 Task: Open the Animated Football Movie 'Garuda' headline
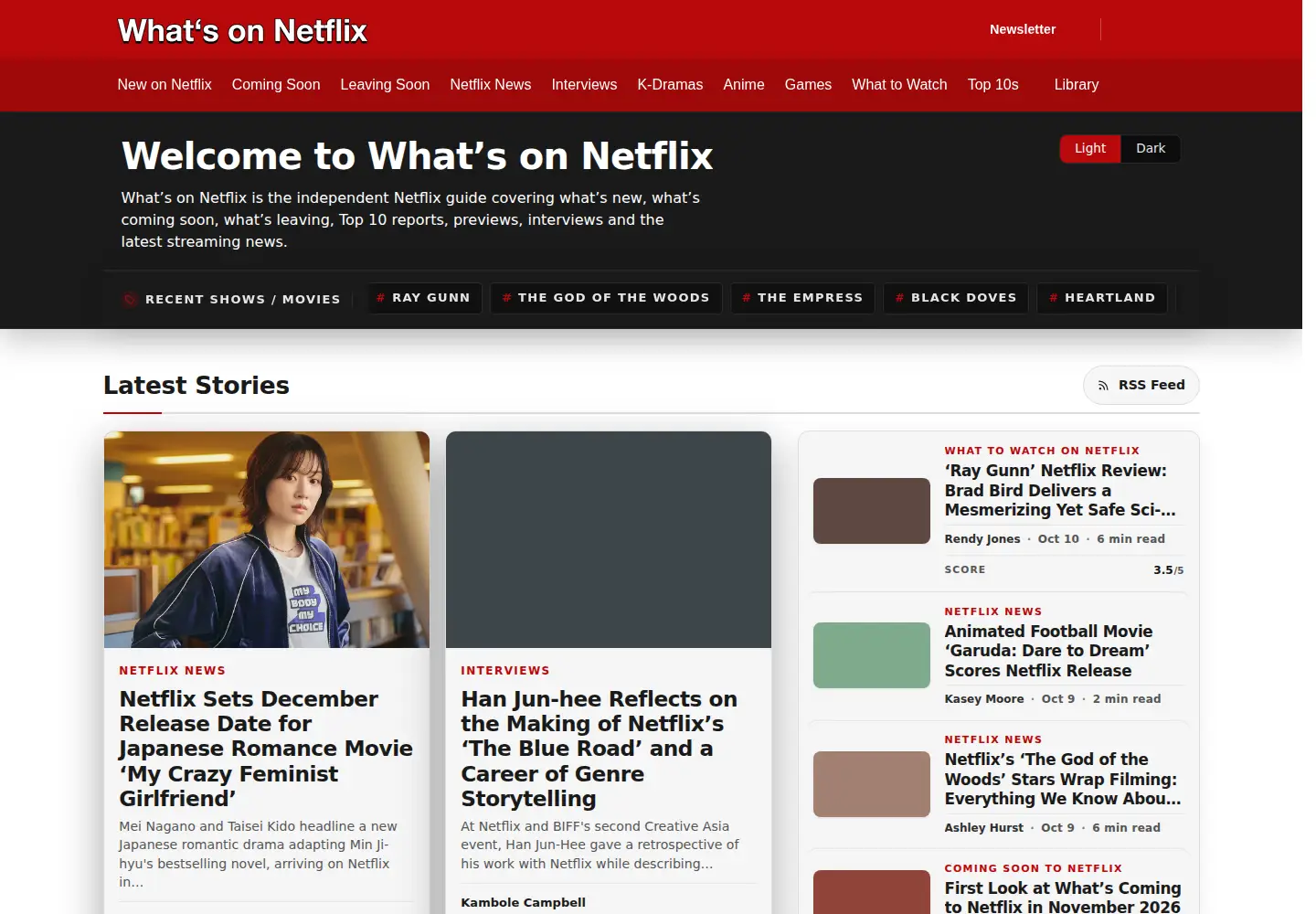coord(1048,651)
